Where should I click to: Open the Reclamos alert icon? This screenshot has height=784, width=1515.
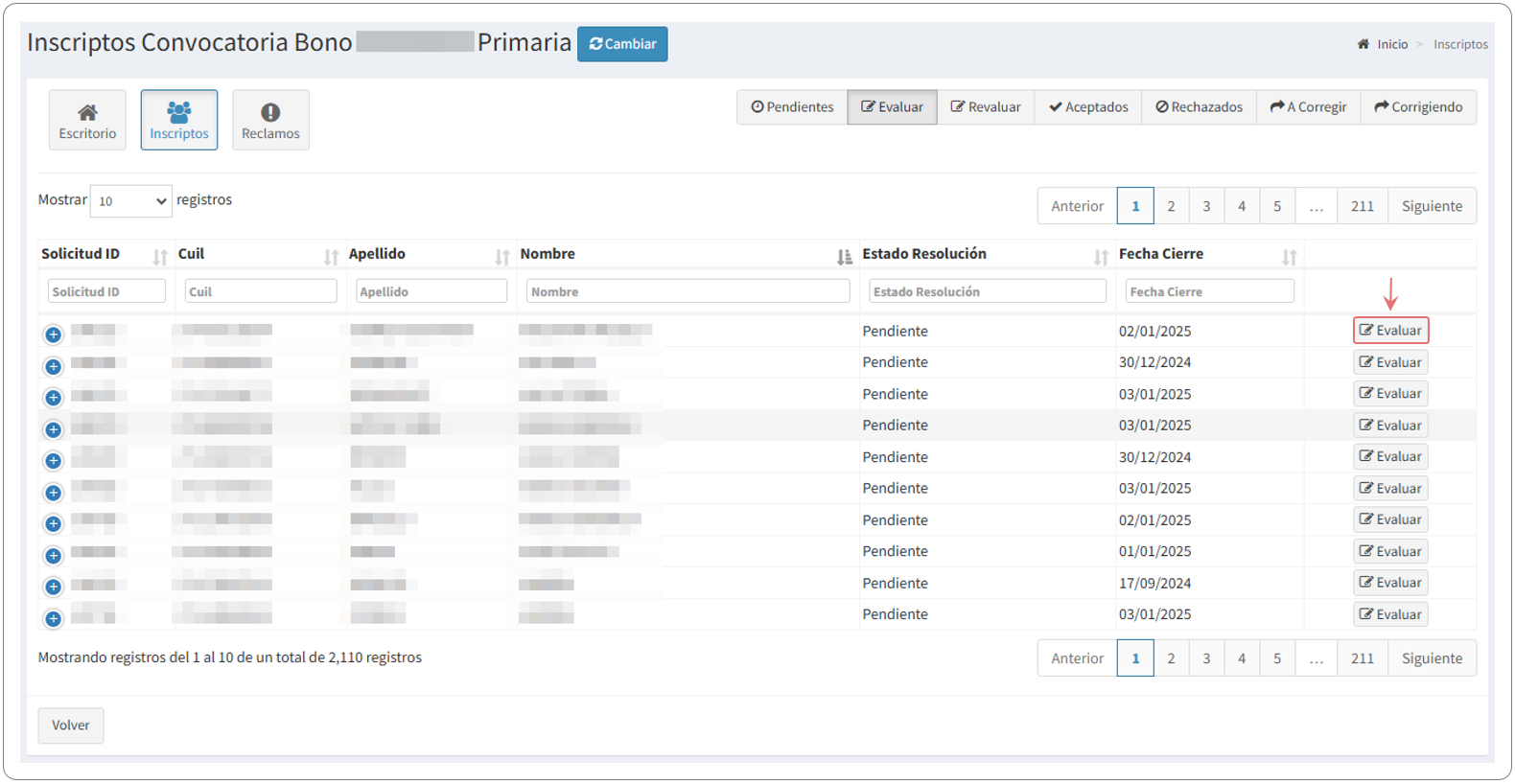pos(270,113)
